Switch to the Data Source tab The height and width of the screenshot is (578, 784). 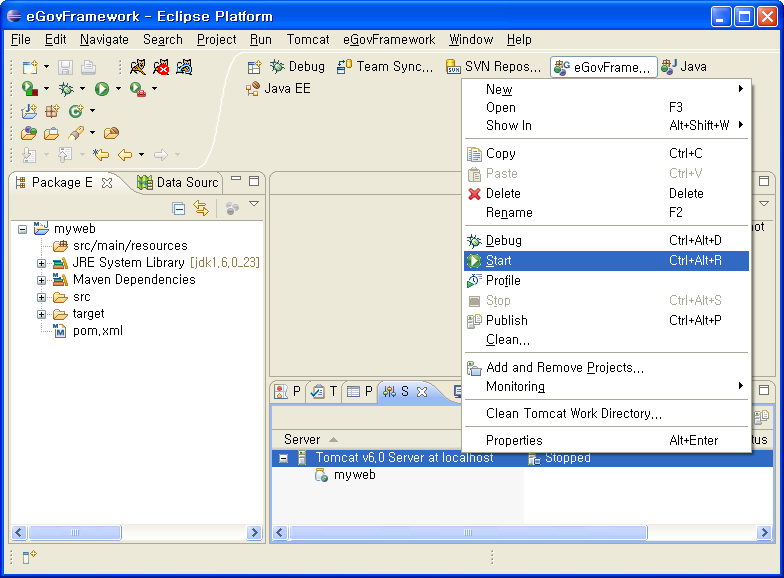point(178,182)
